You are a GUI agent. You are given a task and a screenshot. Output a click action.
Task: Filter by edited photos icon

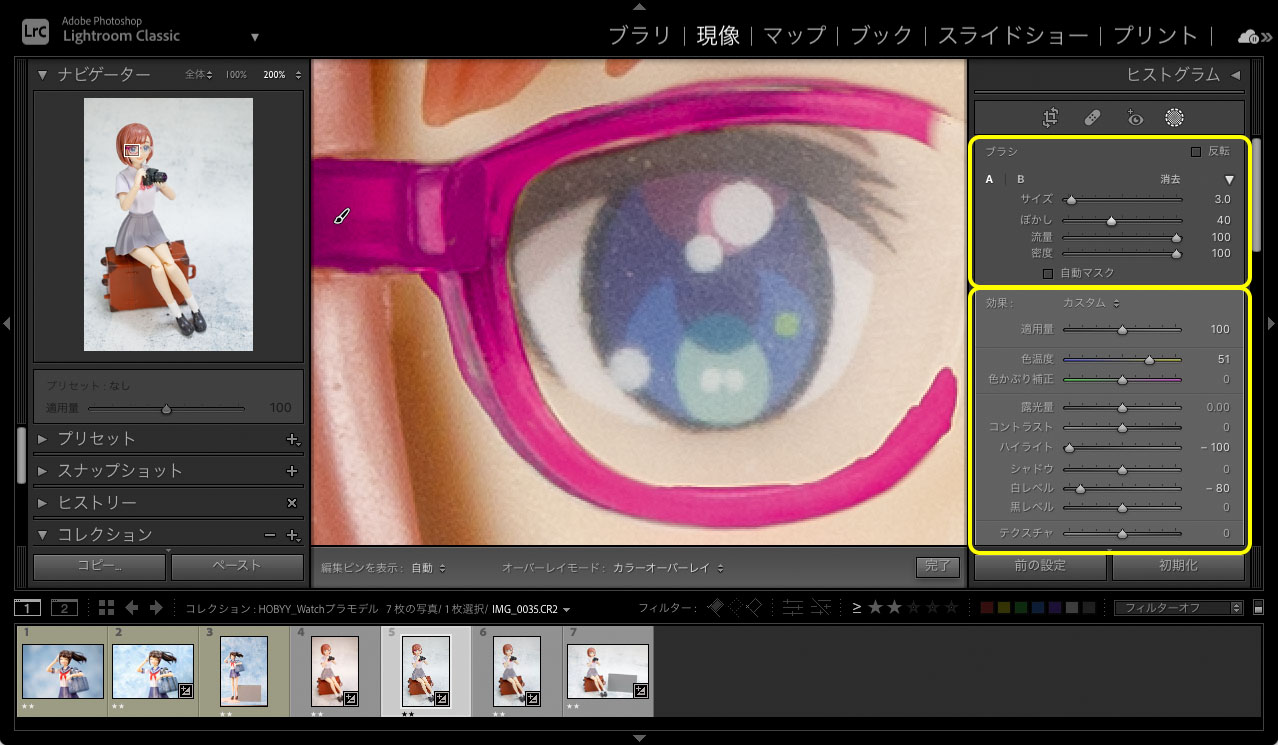click(793, 607)
